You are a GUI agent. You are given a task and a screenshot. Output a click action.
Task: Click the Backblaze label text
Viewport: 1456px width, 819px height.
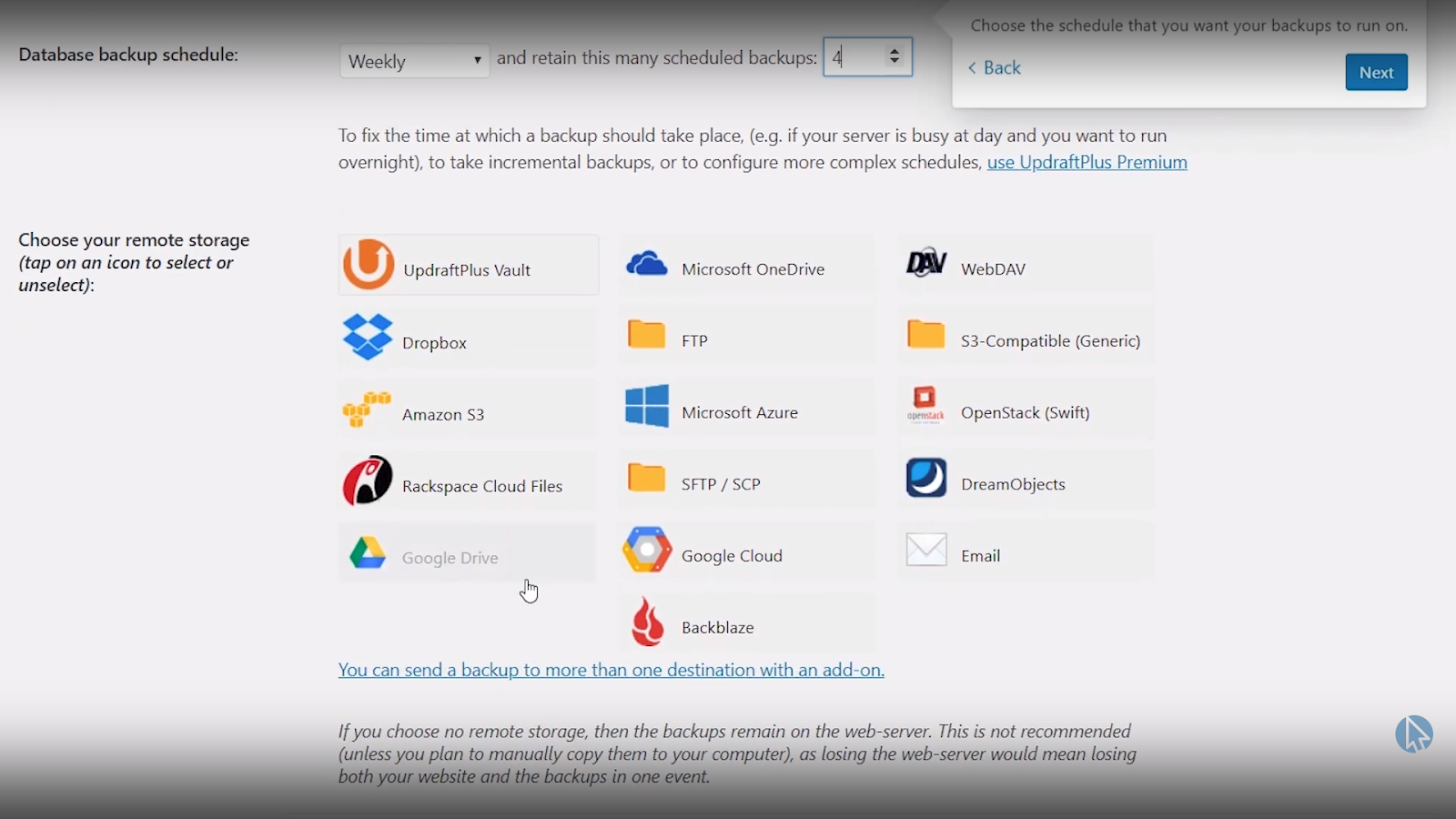point(718,627)
